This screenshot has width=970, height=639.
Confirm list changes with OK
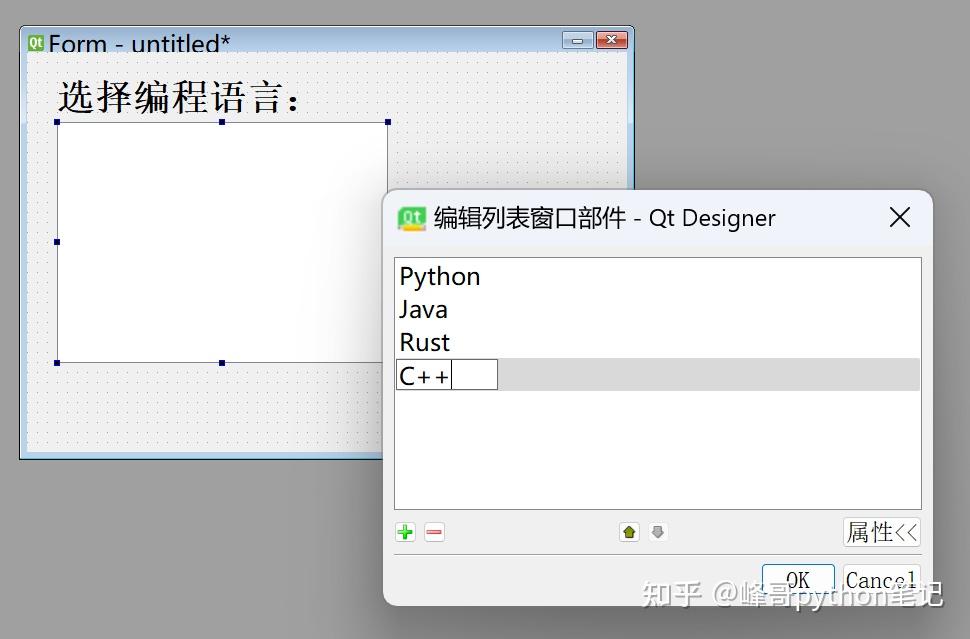coord(797,580)
